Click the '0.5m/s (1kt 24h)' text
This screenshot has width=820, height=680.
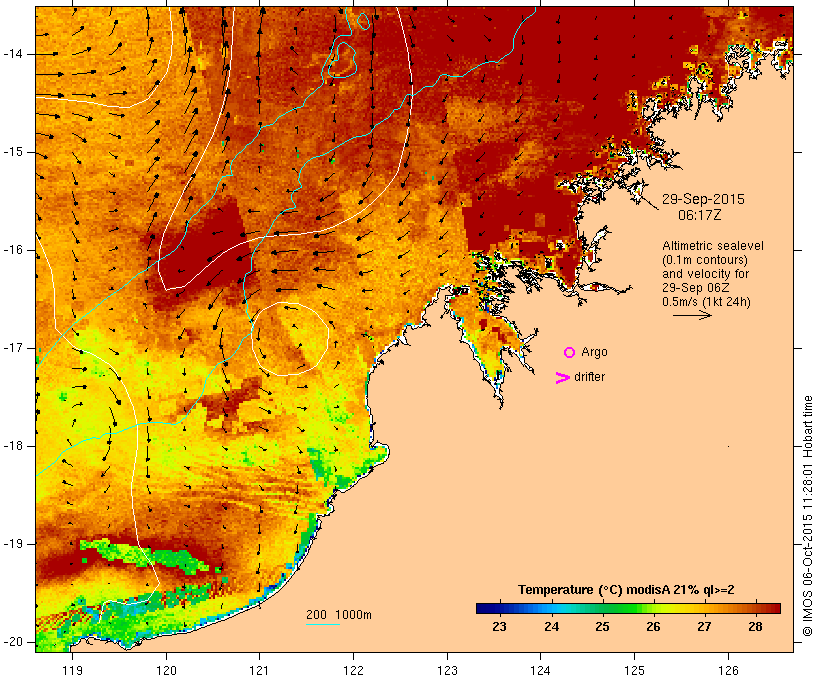pyautogui.click(x=707, y=302)
